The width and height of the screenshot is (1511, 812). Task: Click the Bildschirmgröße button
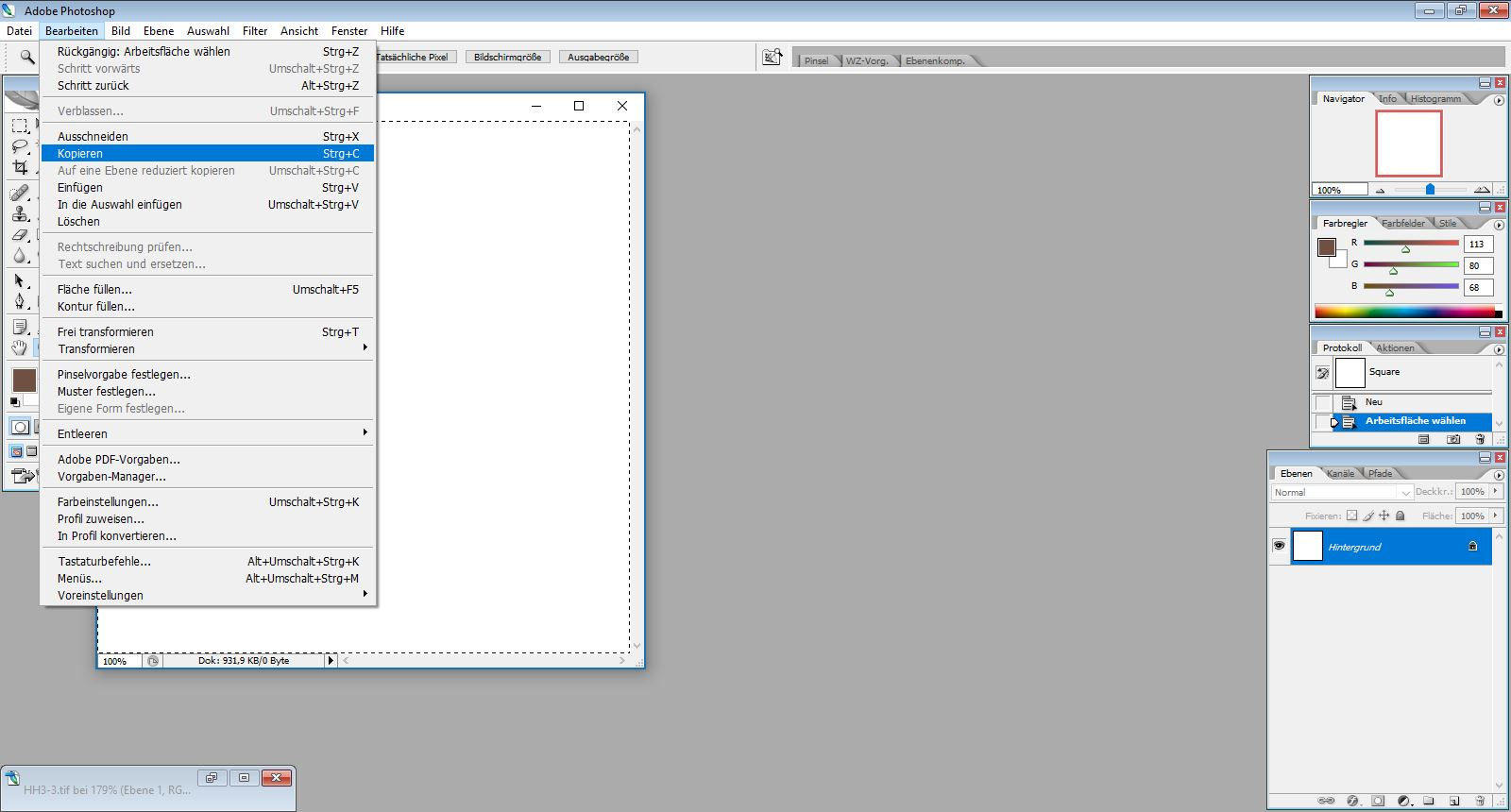[507, 57]
